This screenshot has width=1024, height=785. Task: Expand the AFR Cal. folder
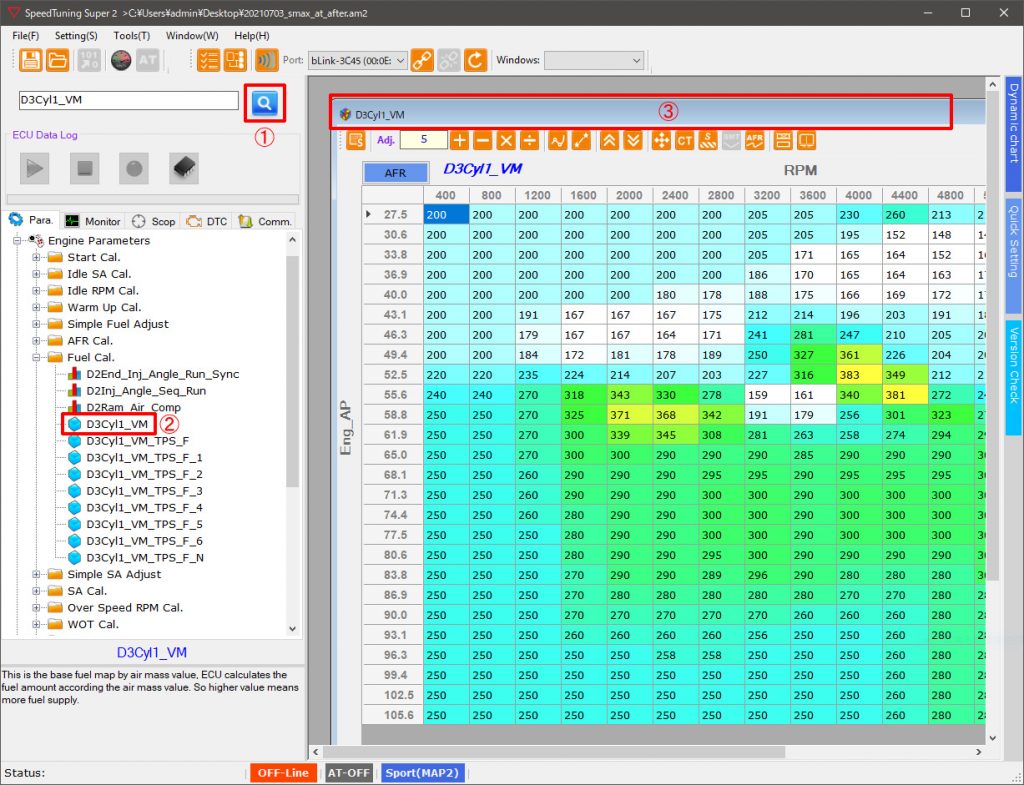37,341
